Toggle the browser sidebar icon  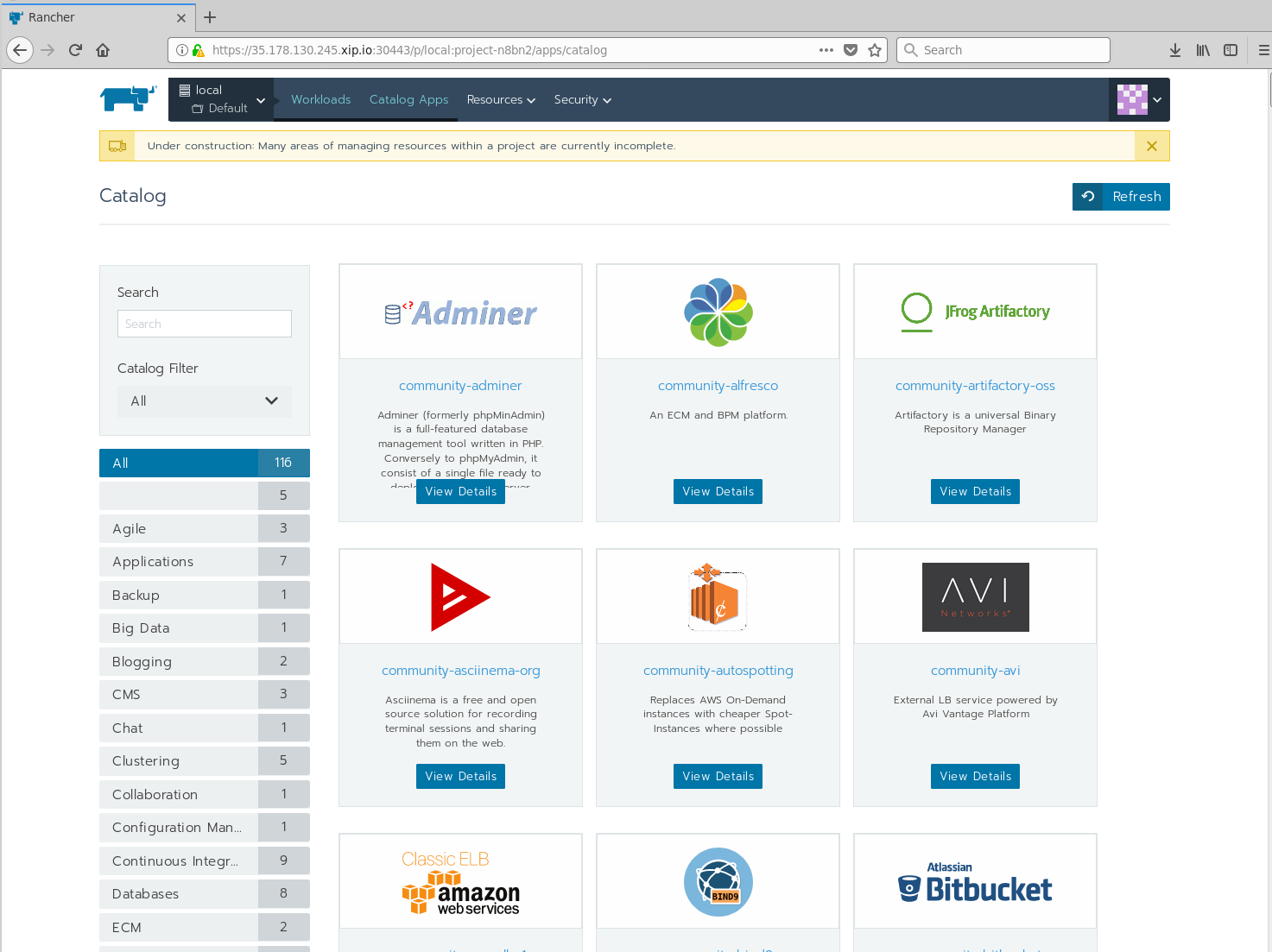(1231, 50)
